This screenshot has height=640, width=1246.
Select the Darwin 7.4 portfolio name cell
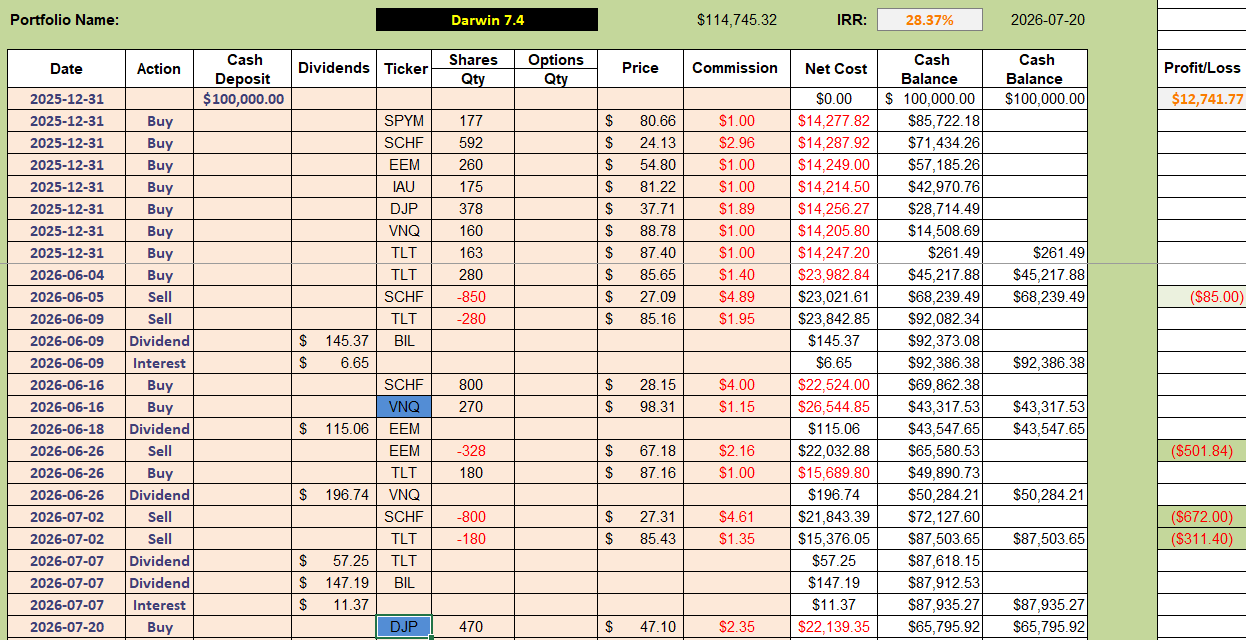click(487, 20)
